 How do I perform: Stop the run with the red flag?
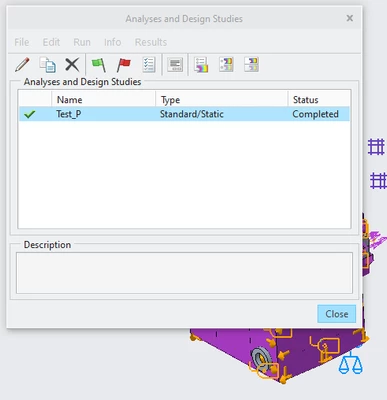(x=124, y=65)
